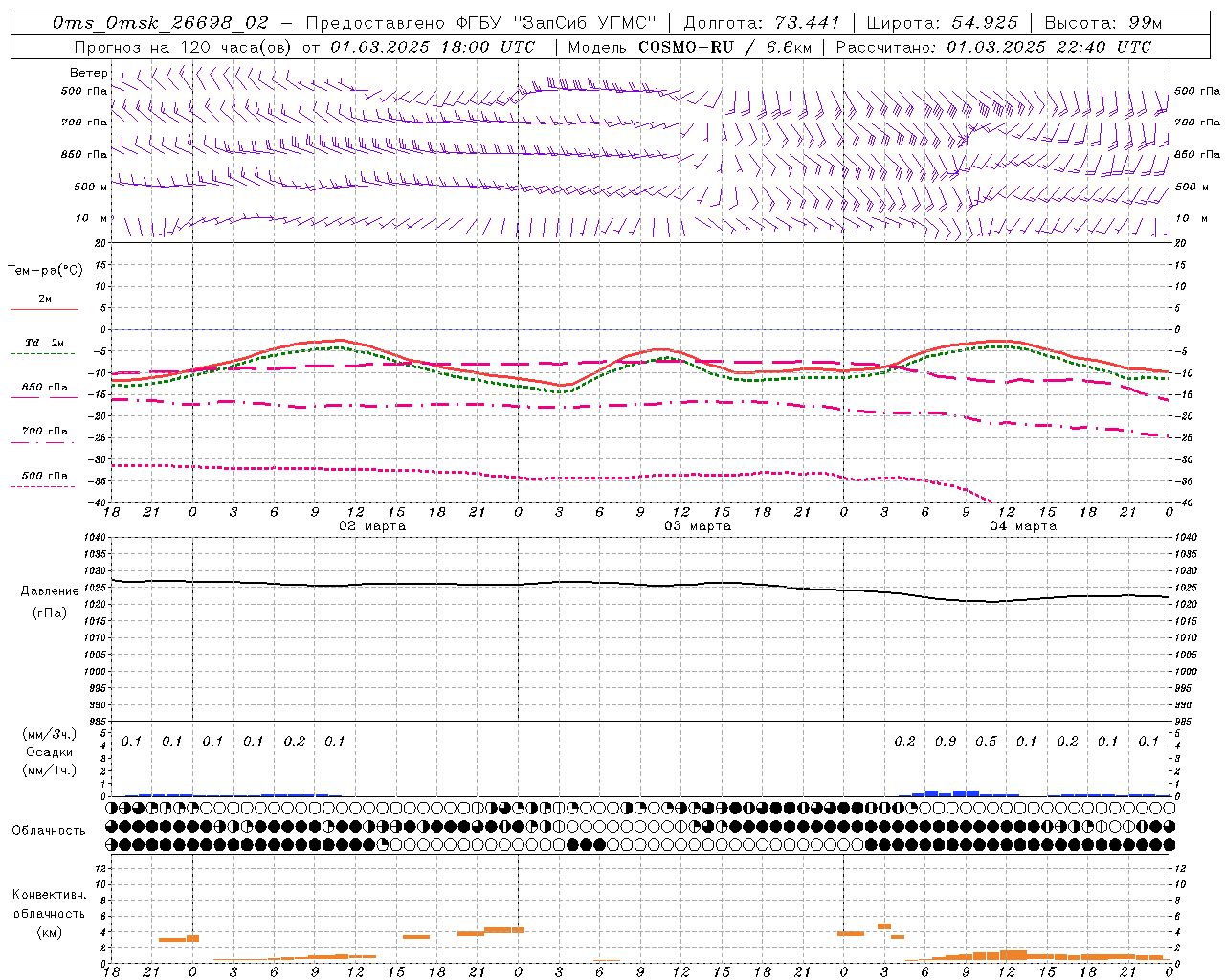Click the 0.5 precipitation amount value

(986, 742)
